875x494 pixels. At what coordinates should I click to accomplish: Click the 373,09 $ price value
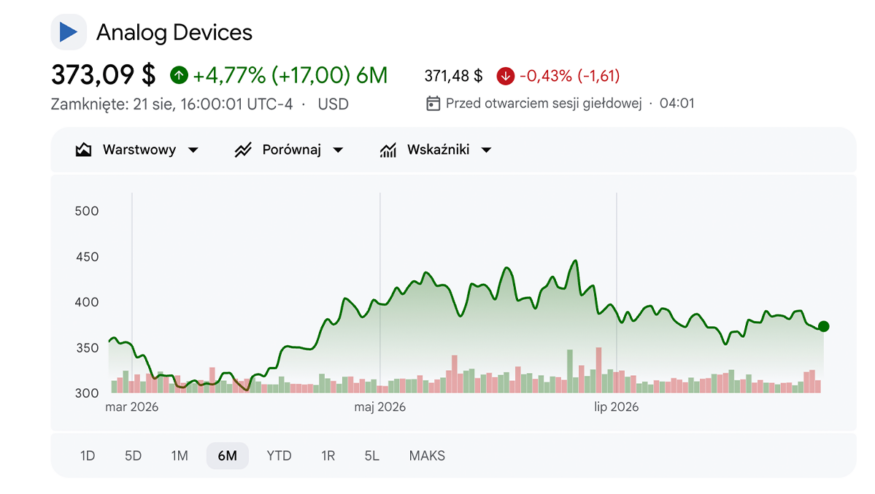point(103,74)
